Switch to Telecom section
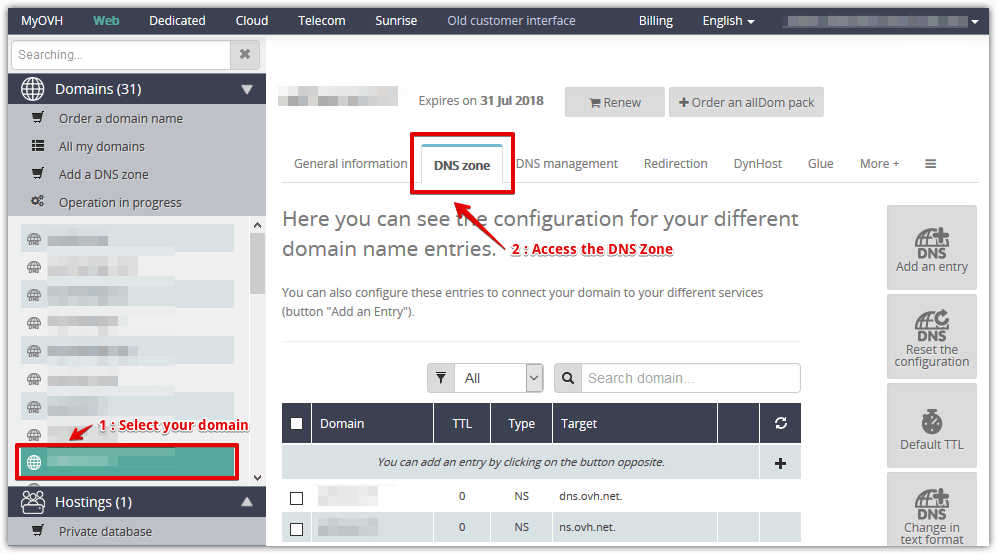997x554 pixels. pyautogui.click(x=322, y=21)
